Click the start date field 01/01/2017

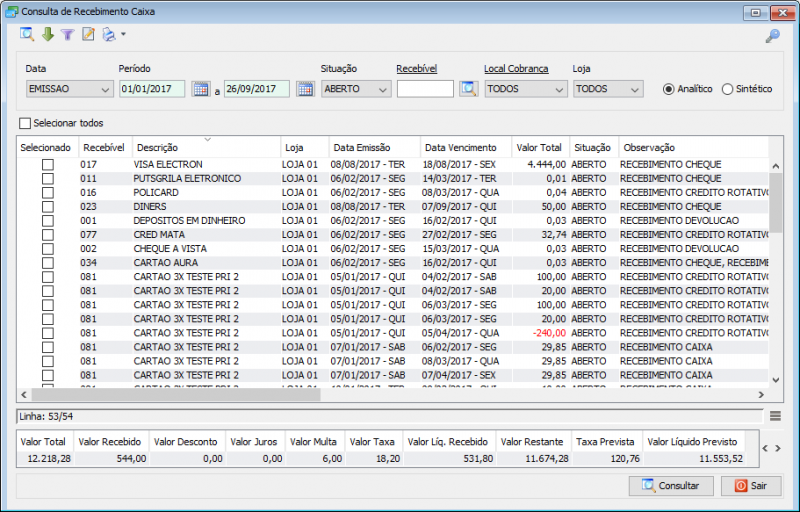(152, 89)
